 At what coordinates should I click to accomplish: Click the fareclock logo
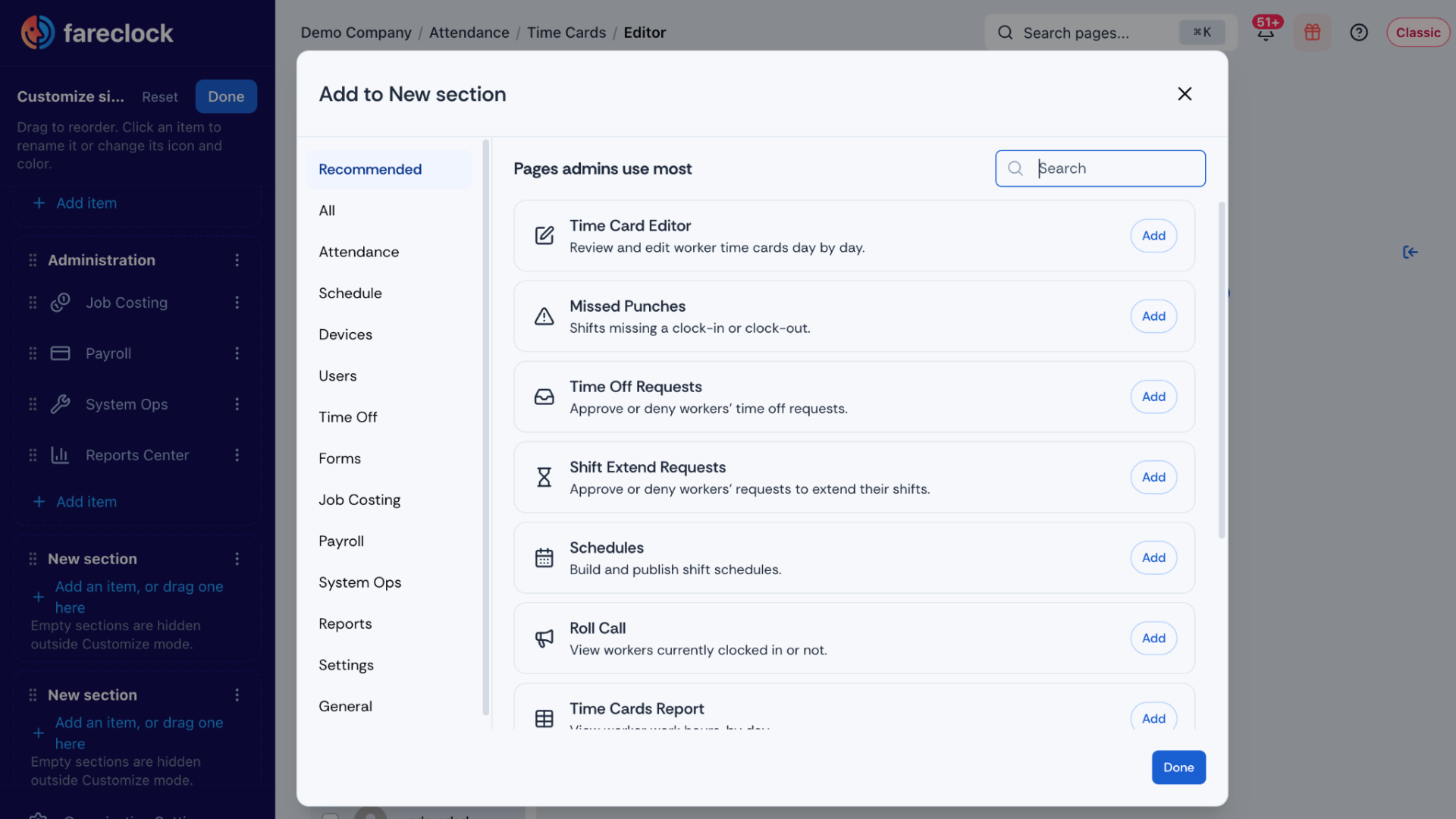click(x=97, y=33)
